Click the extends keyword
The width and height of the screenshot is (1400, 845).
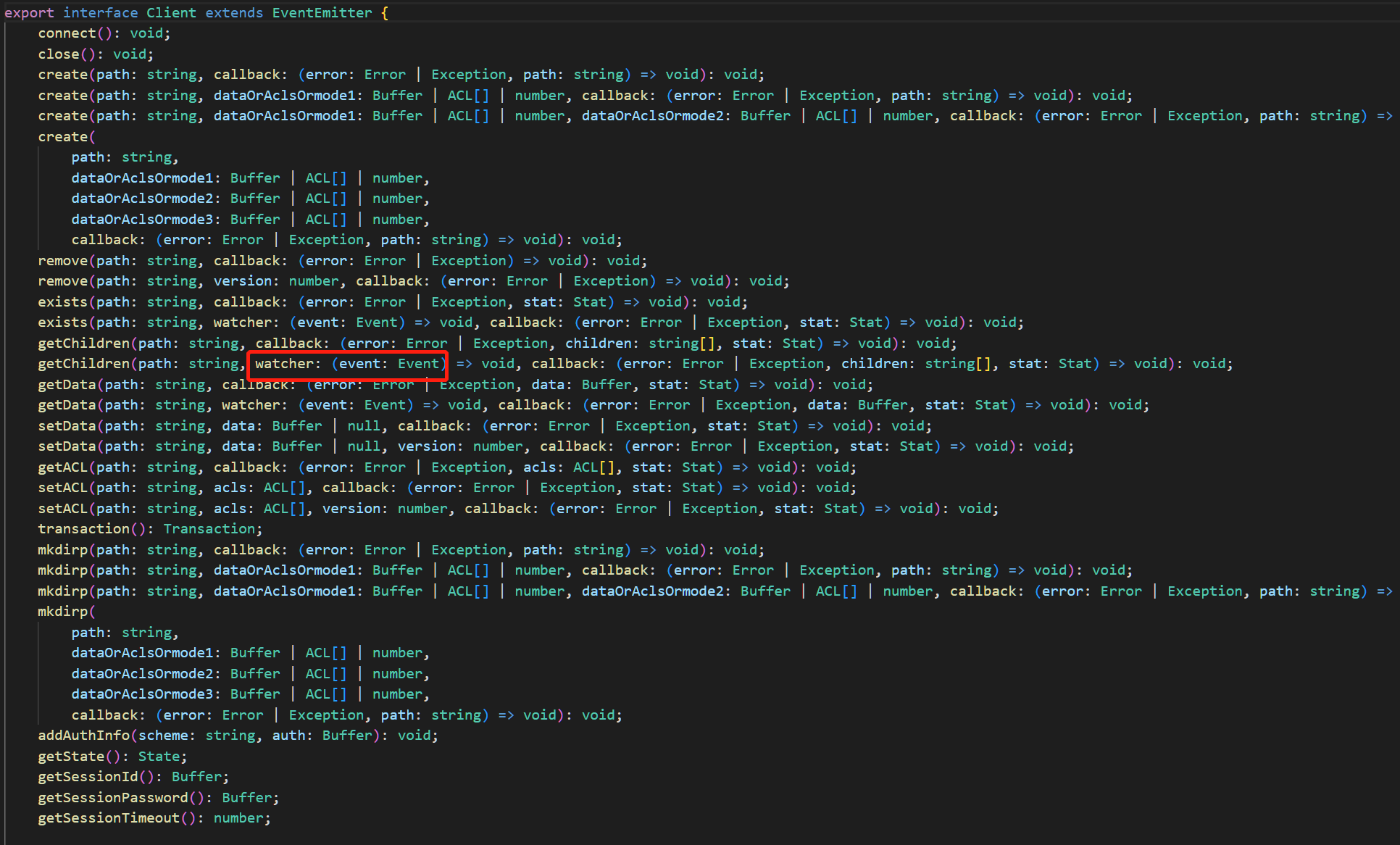(234, 13)
